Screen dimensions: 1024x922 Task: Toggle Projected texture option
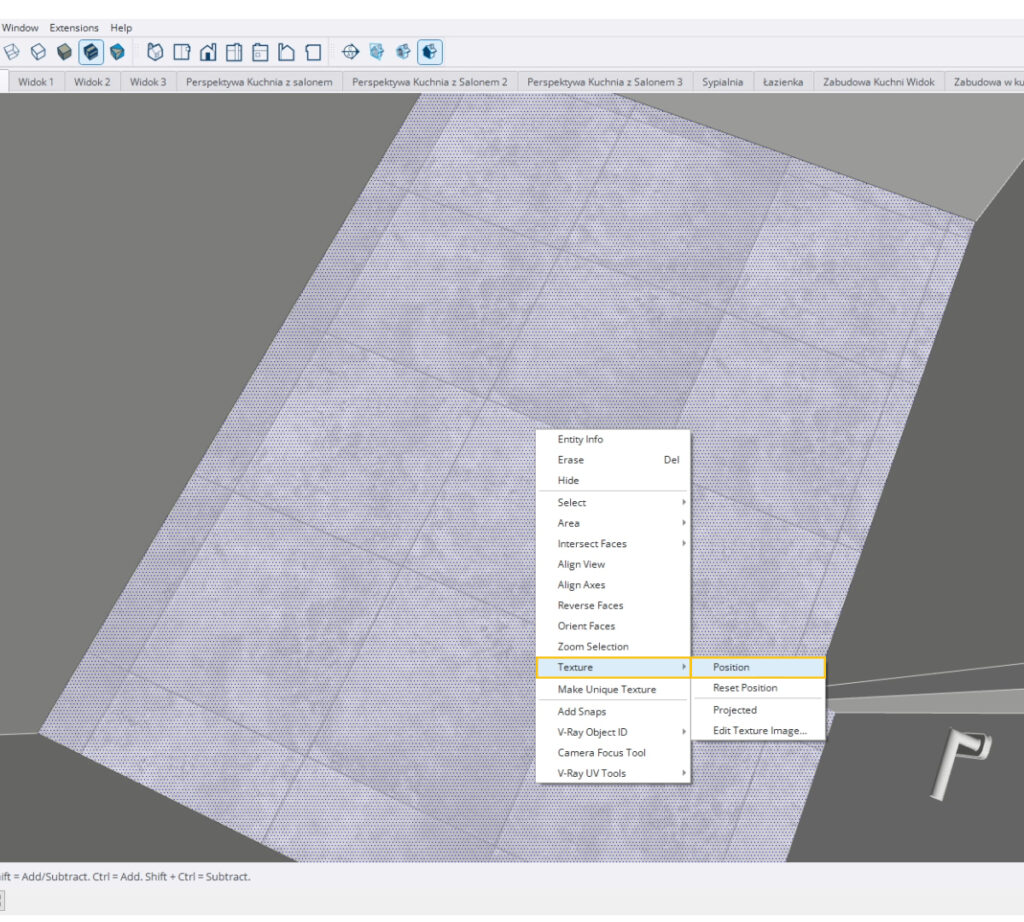(735, 710)
